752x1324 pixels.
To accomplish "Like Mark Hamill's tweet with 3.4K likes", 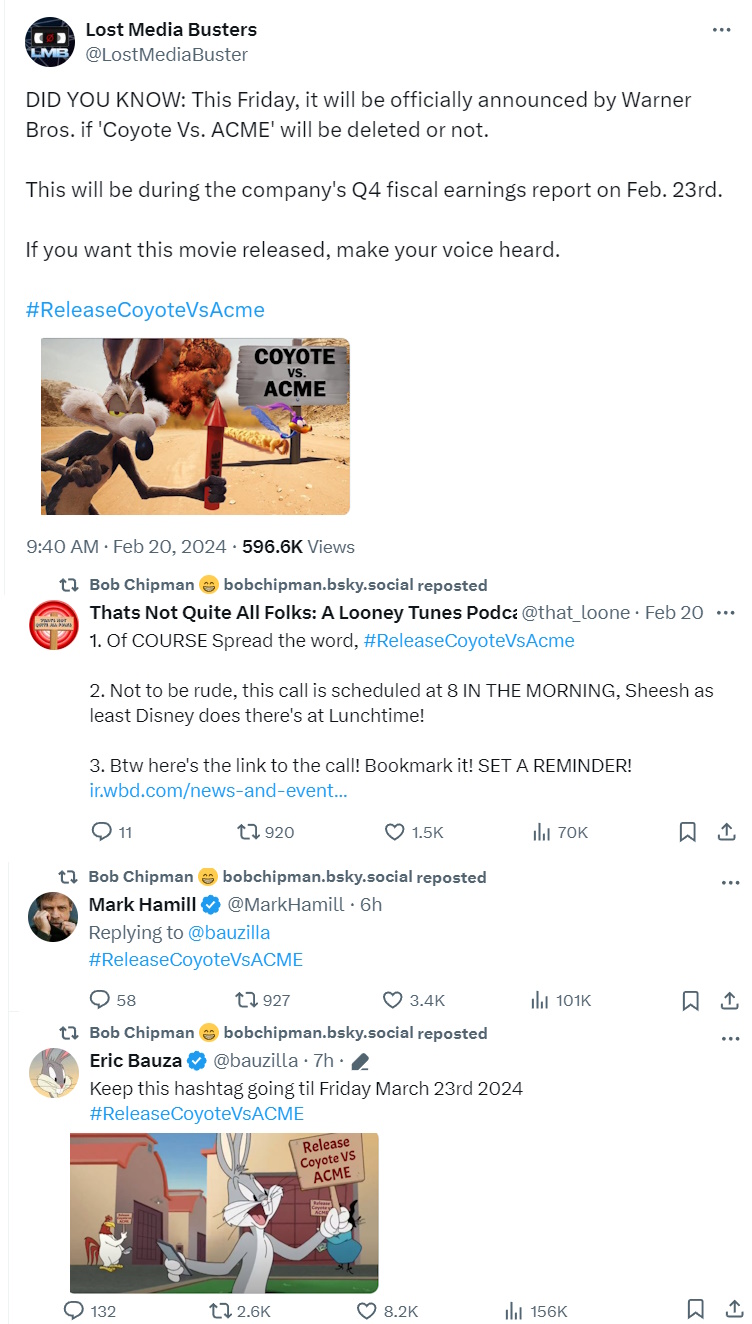I will pyautogui.click(x=414, y=1000).
